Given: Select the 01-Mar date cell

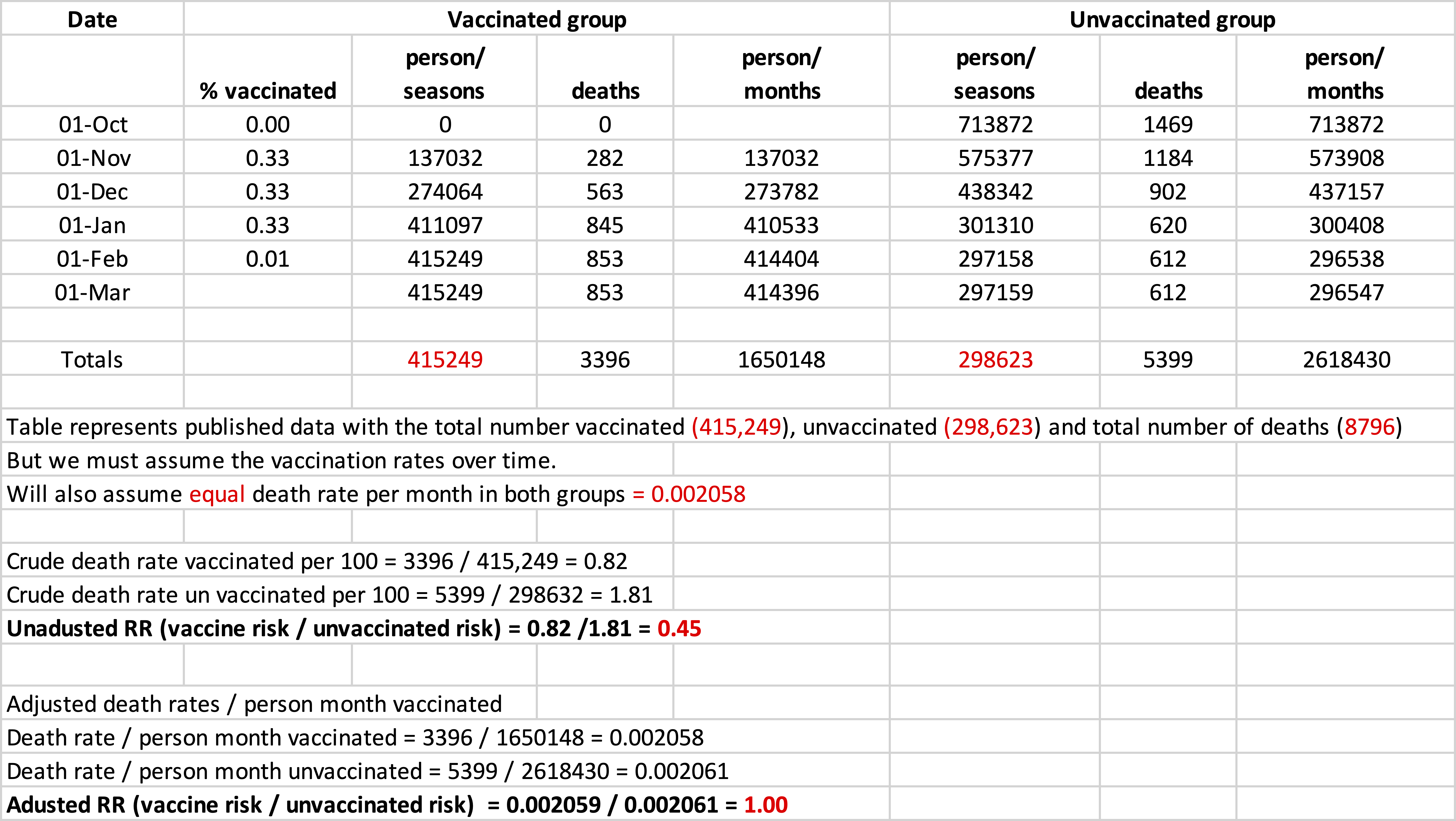Looking at the screenshot, I should point(92,292).
